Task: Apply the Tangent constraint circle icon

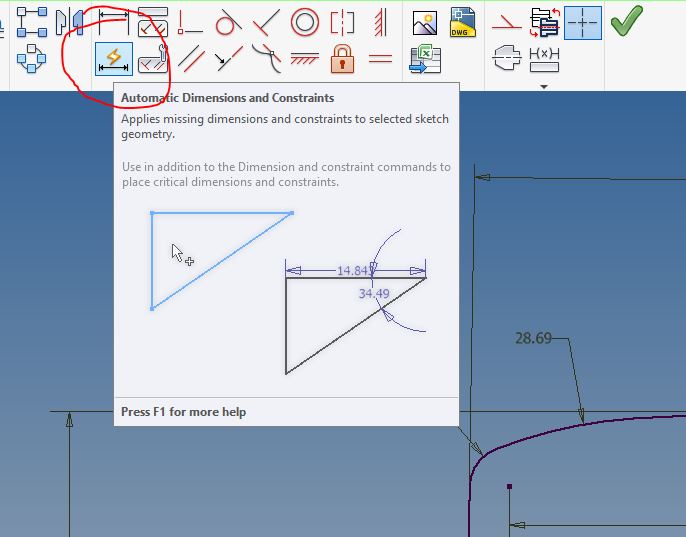Action: [x=228, y=22]
